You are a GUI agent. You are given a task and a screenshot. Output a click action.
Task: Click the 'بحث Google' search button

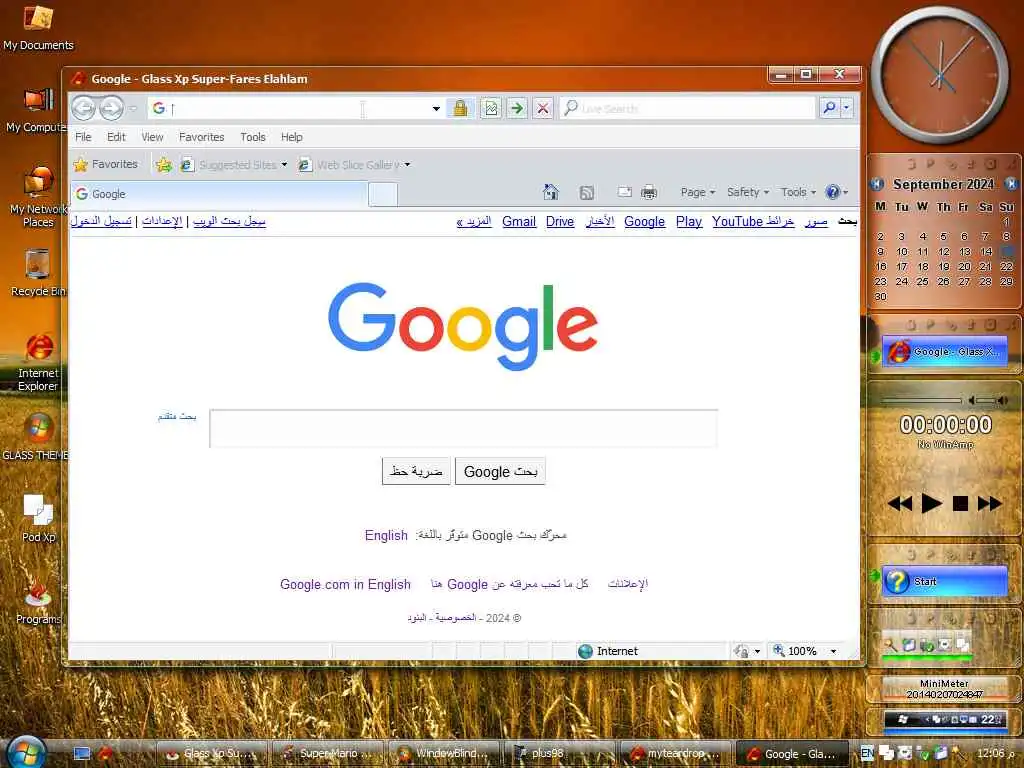(x=500, y=472)
